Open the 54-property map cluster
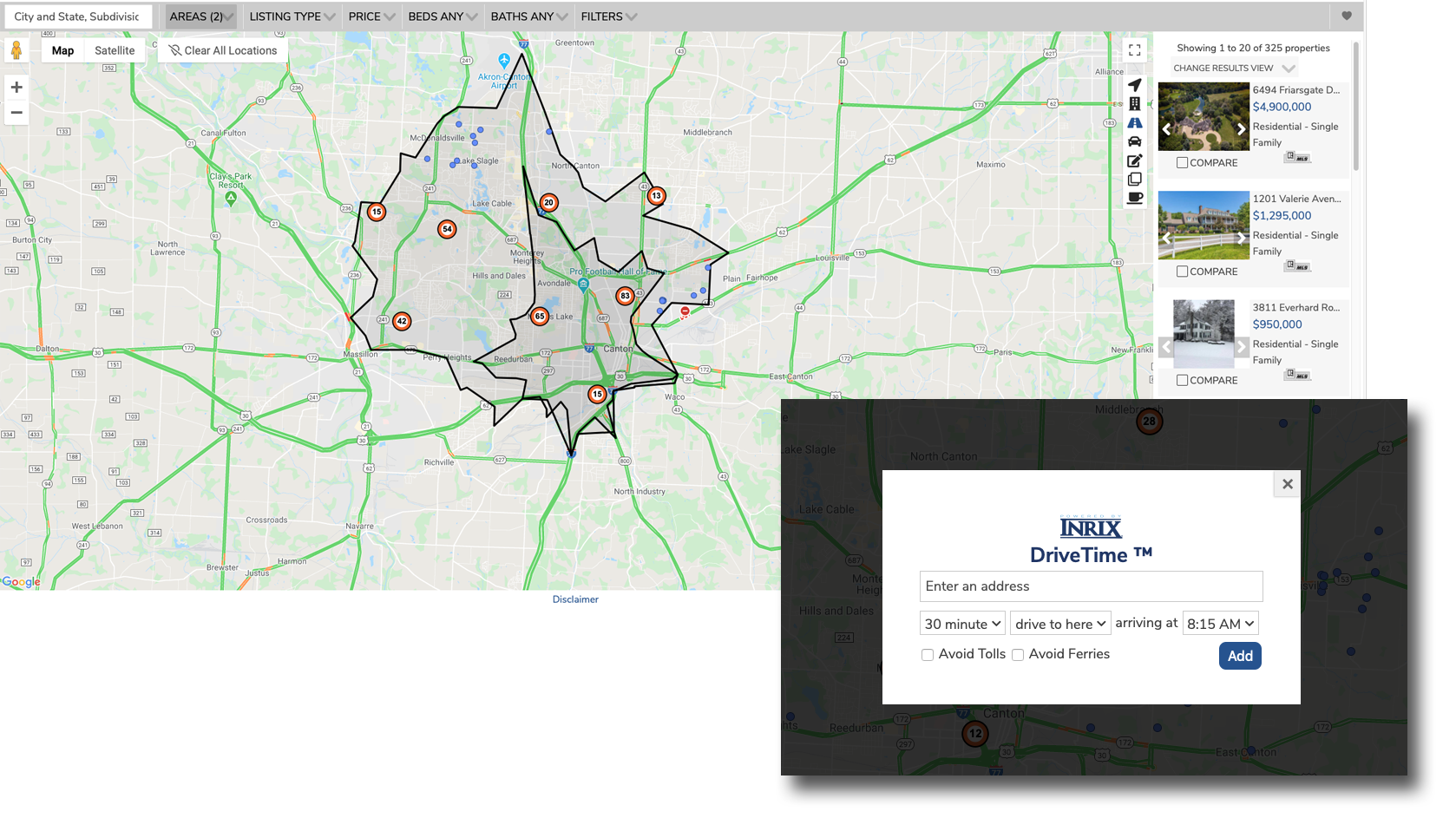Screen dimensions: 1456x818 point(447,229)
